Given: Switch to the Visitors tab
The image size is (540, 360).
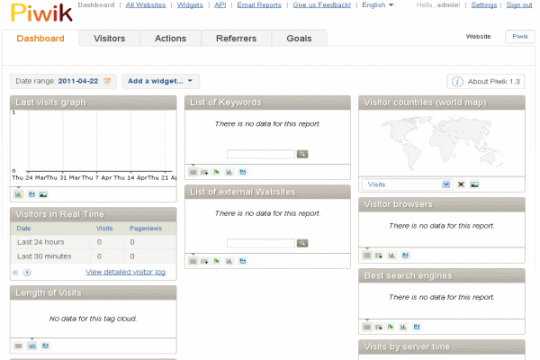Looking at the screenshot, I should point(110,38).
